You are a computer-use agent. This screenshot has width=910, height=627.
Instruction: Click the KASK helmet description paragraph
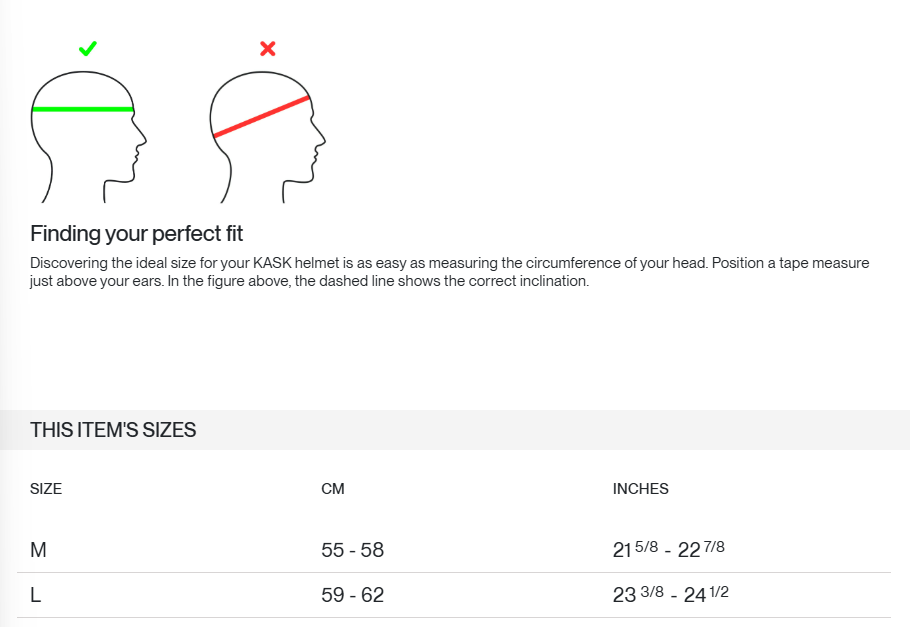450,272
